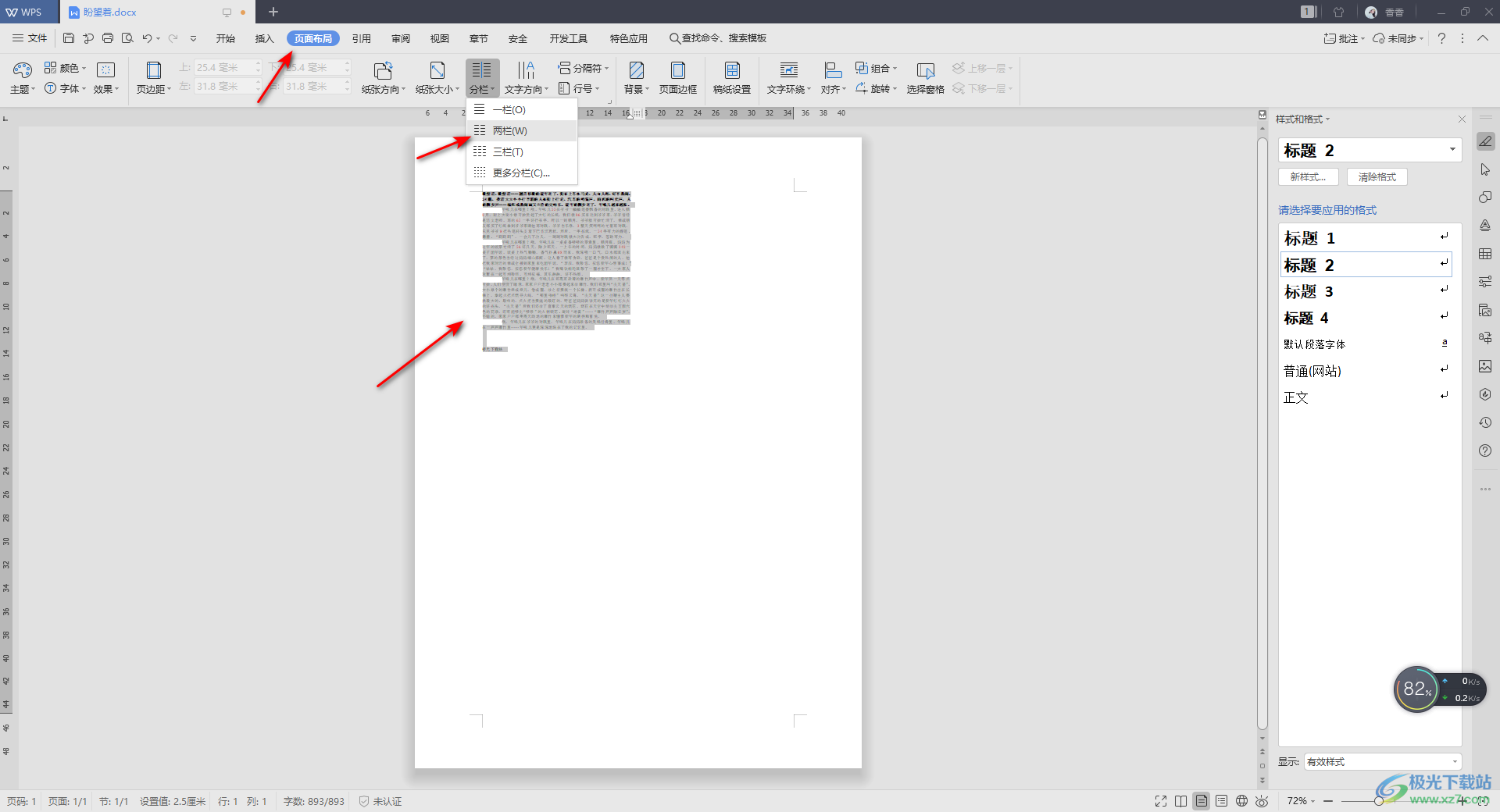Open the 主题 theme gallery
Image resolution: width=1500 pixels, height=812 pixels.
(x=23, y=78)
